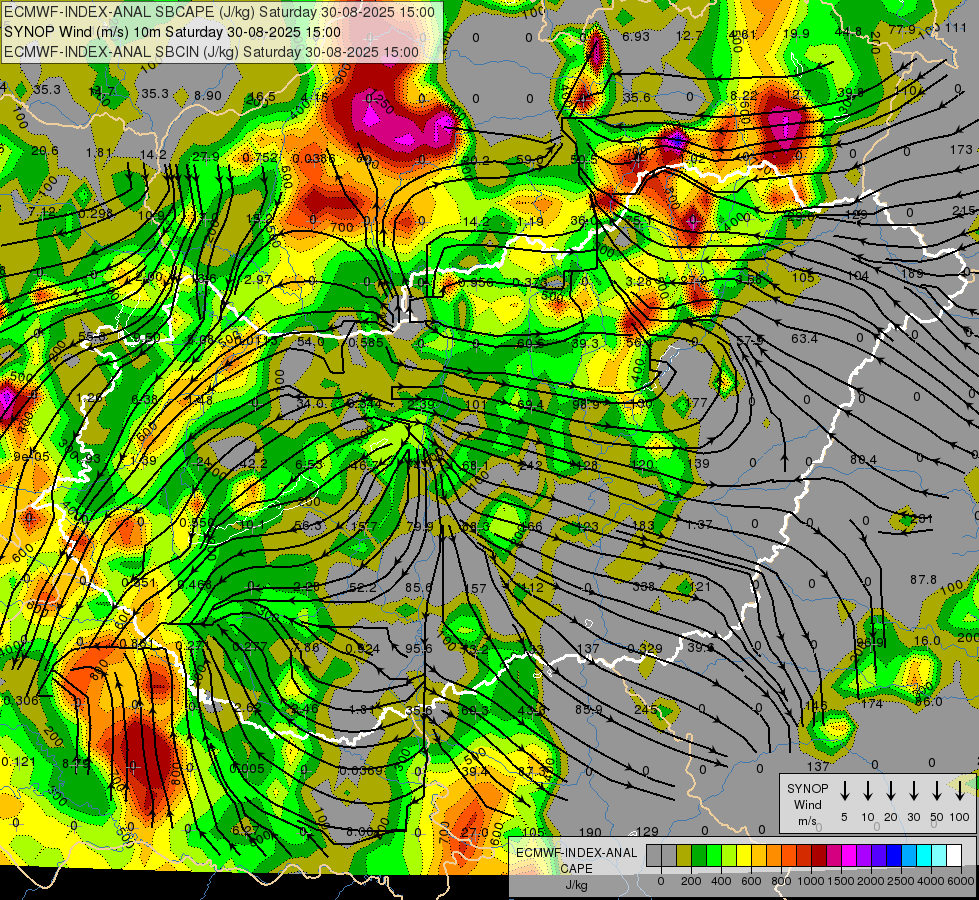Click the map value '16.0'
979x900 pixels.
click(x=927, y=640)
